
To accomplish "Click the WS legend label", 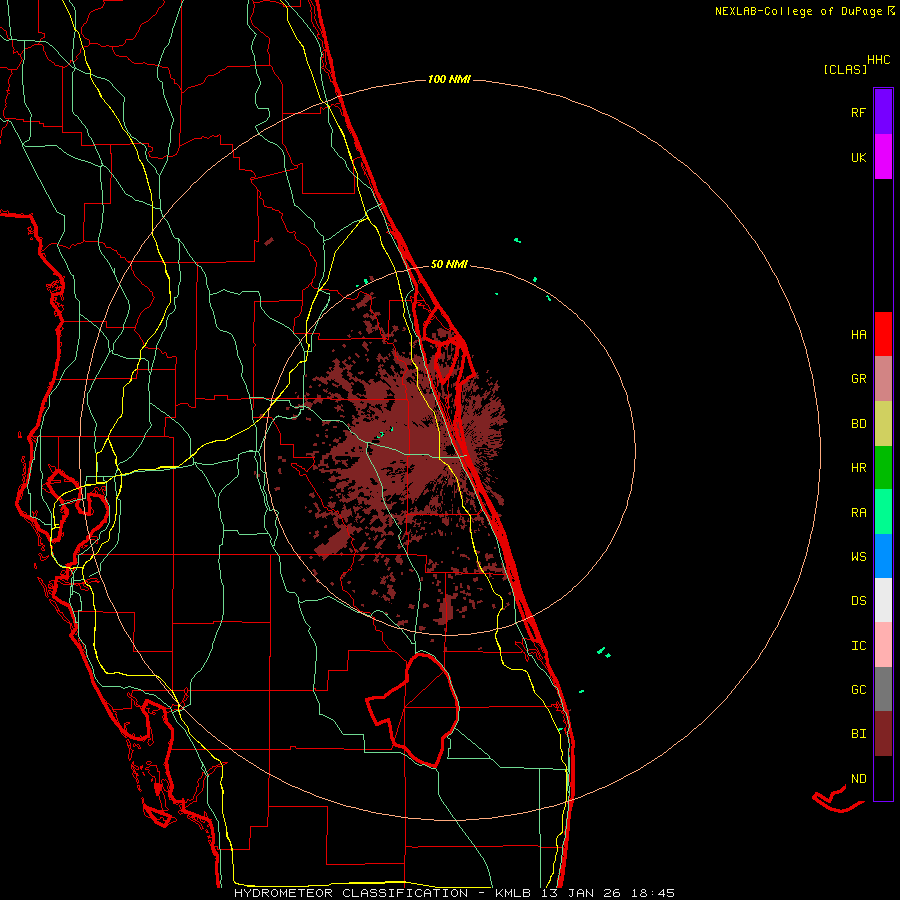I will [x=858, y=557].
